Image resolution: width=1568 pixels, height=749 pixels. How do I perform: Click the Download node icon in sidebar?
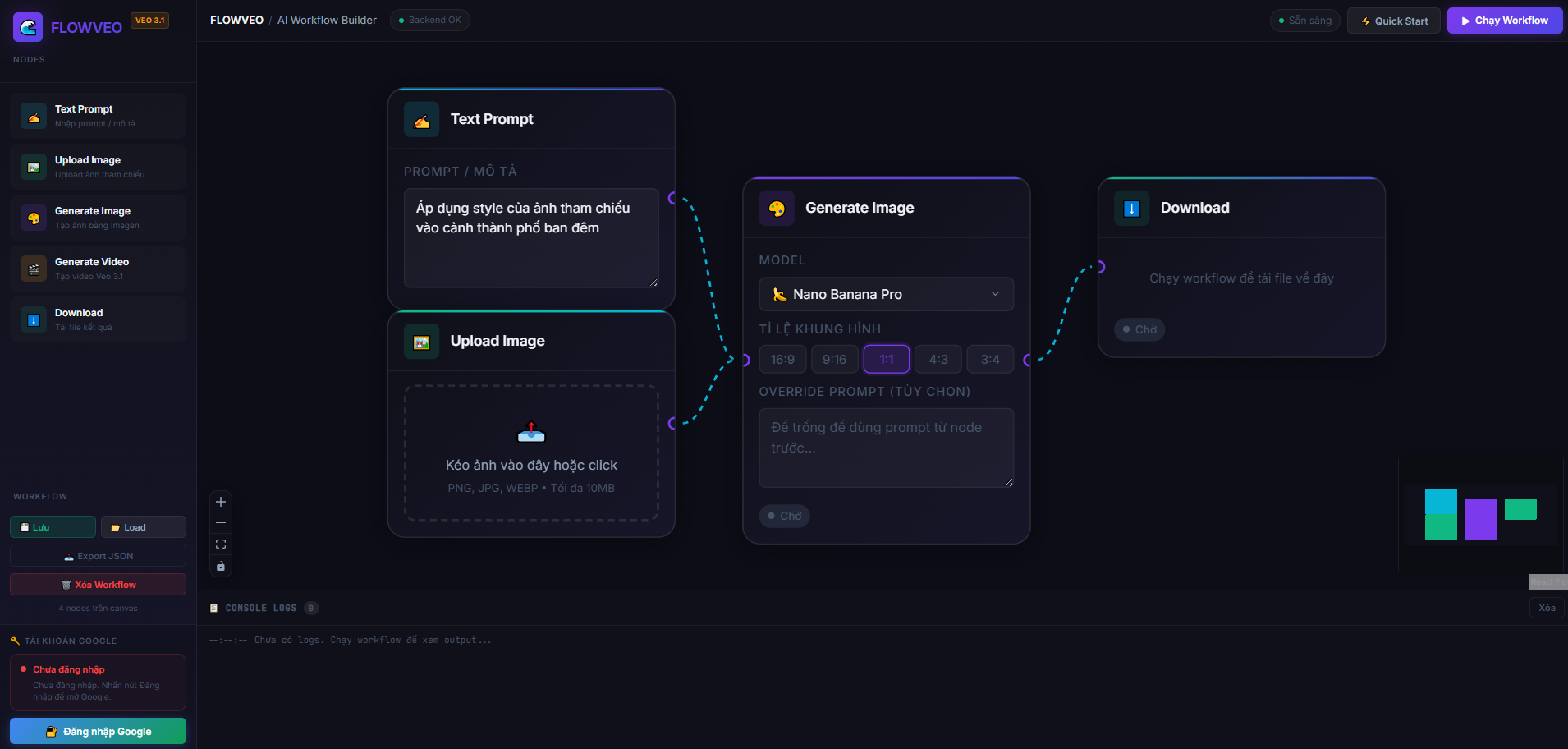pyautogui.click(x=33, y=319)
